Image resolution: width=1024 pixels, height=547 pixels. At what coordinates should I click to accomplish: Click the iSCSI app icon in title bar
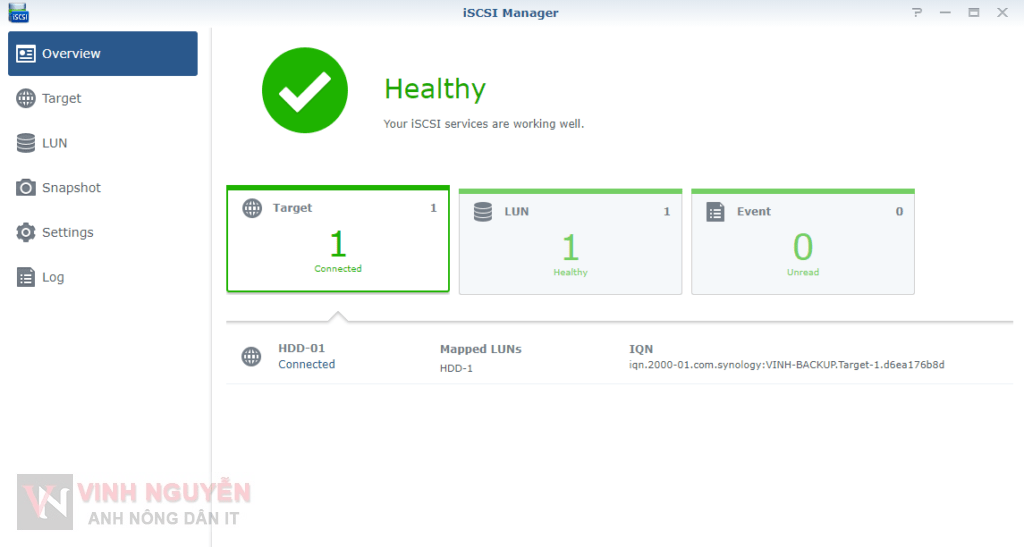[18, 13]
